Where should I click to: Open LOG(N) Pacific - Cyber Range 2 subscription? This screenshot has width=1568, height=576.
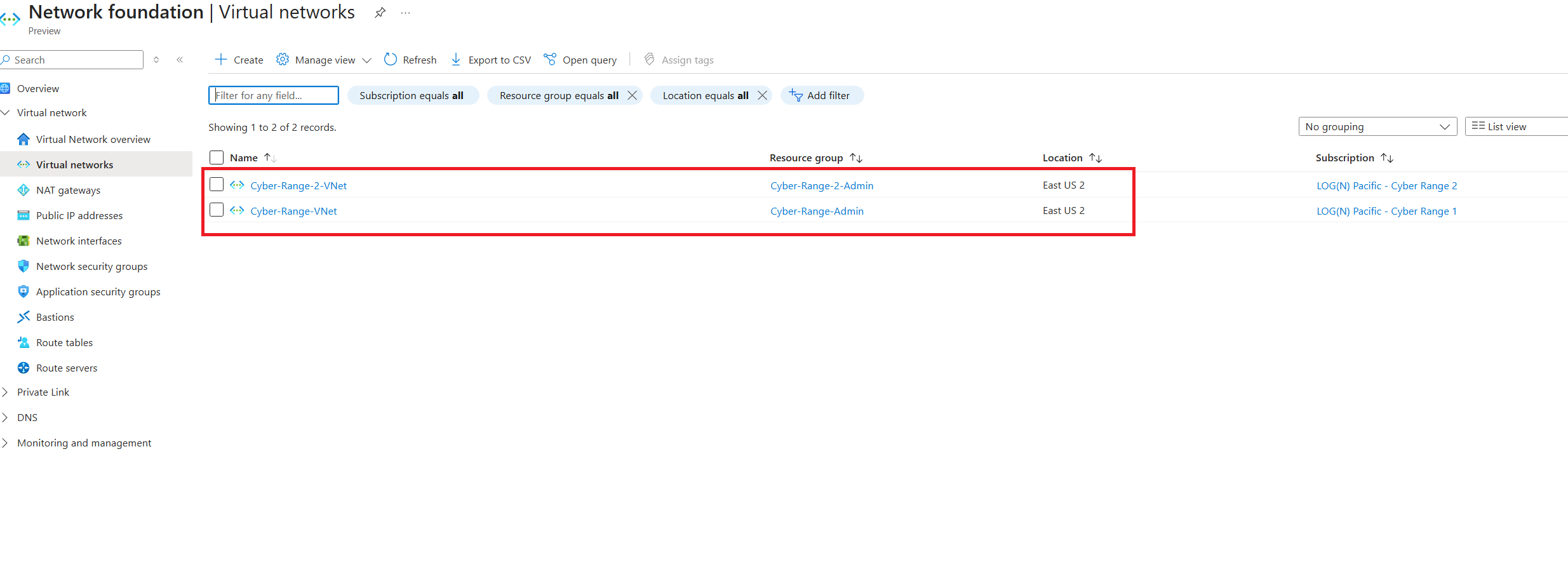(x=1386, y=185)
